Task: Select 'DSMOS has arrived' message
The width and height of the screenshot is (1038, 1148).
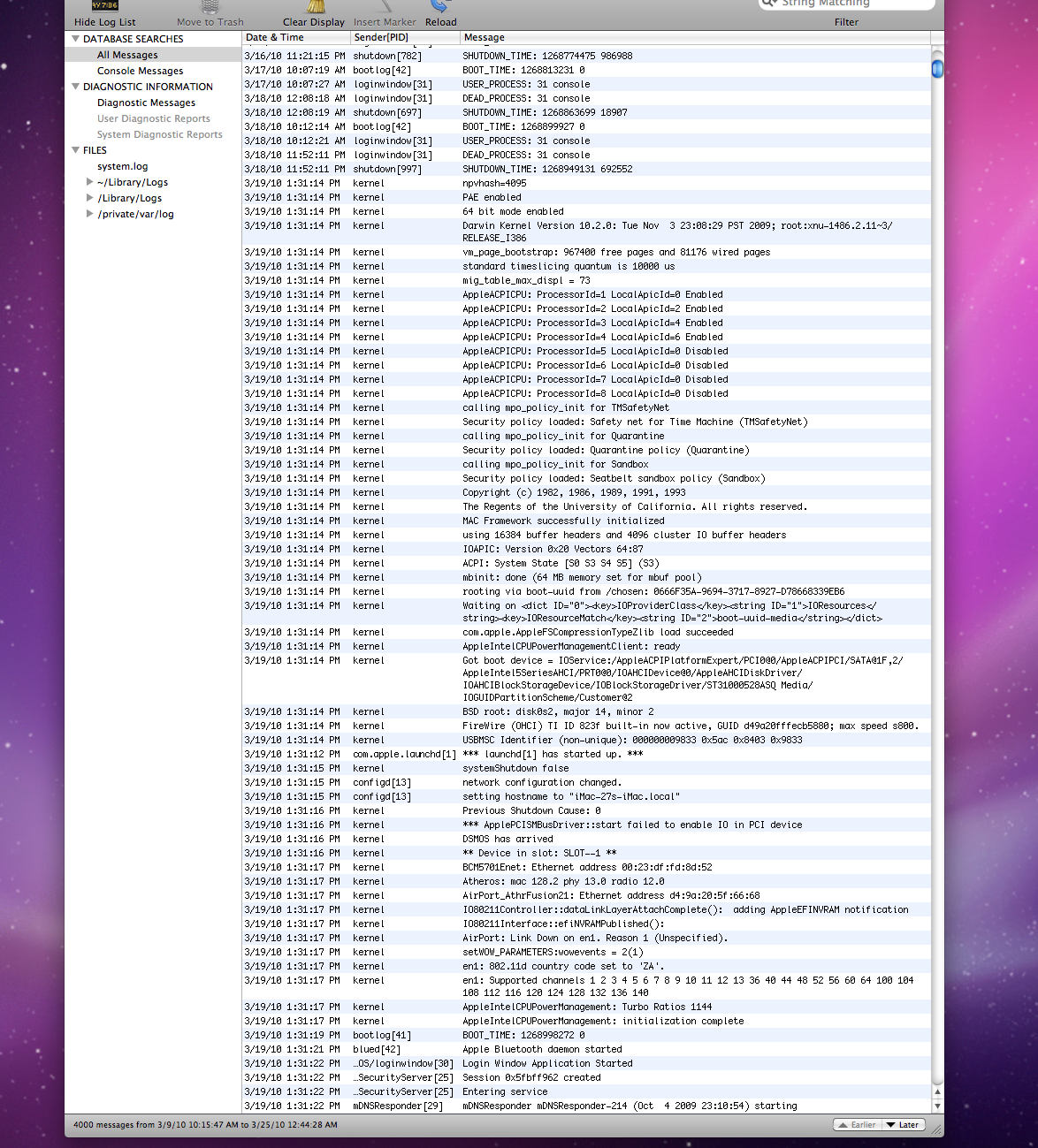Action: pyautogui.click(x=508, y=839)
